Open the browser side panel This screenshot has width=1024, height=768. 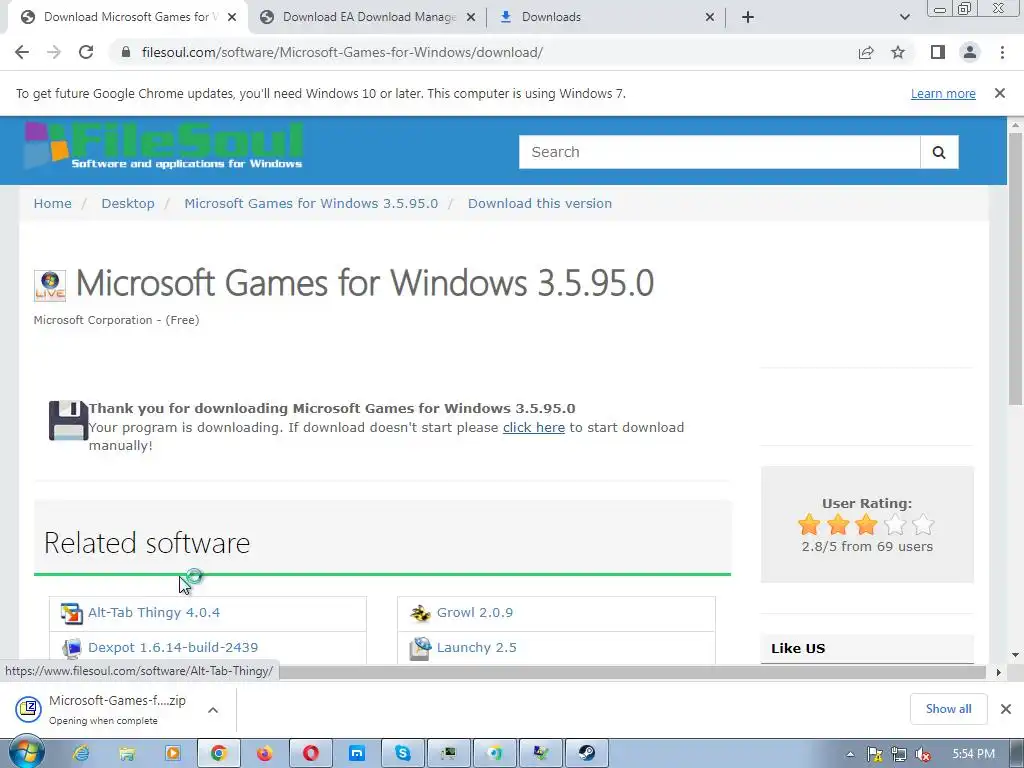pos(938,52)
